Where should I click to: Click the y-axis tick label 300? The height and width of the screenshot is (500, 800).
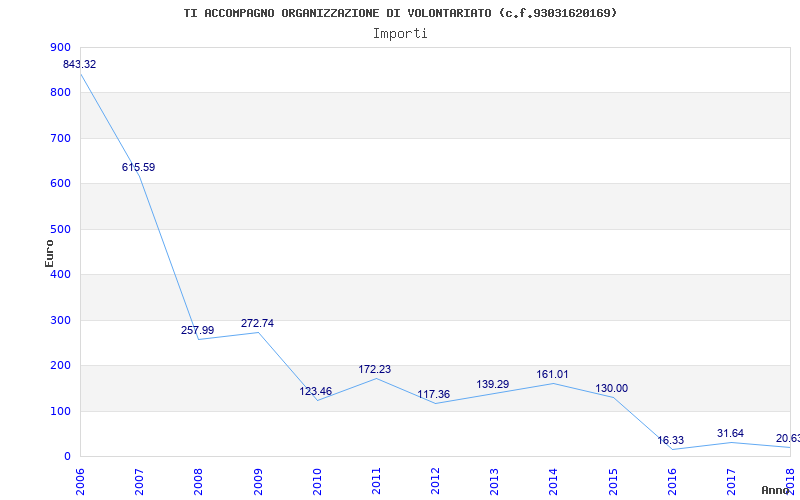(60, 320)
